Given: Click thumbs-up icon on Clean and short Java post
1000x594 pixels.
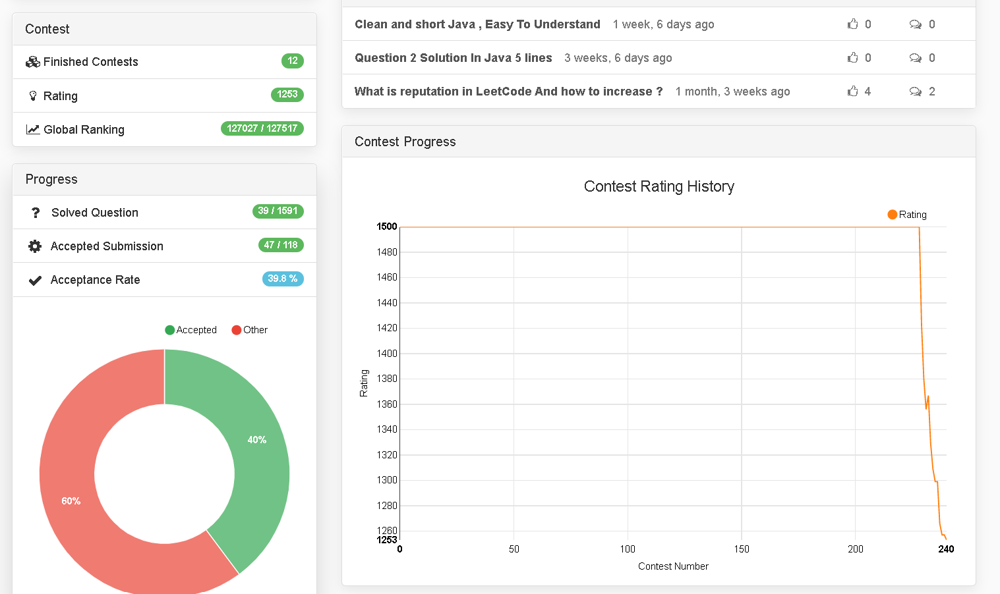Looking at the screenshot, I should tap(853, 24).
